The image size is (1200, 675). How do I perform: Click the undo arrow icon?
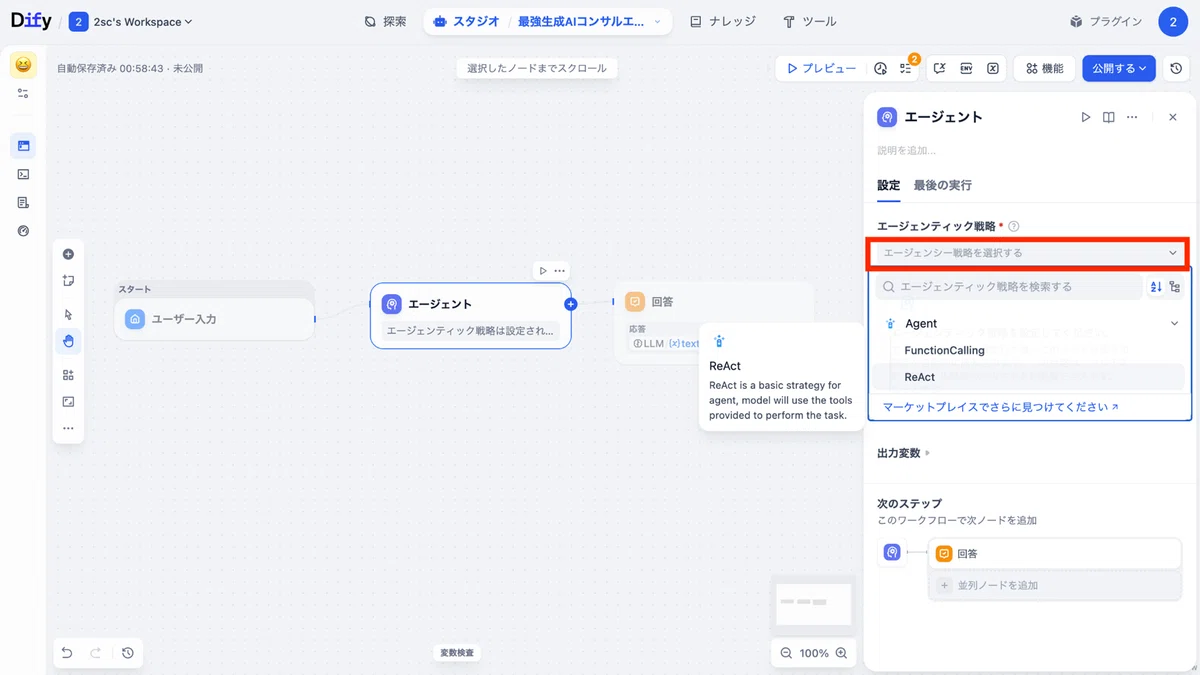coord(67,653)
